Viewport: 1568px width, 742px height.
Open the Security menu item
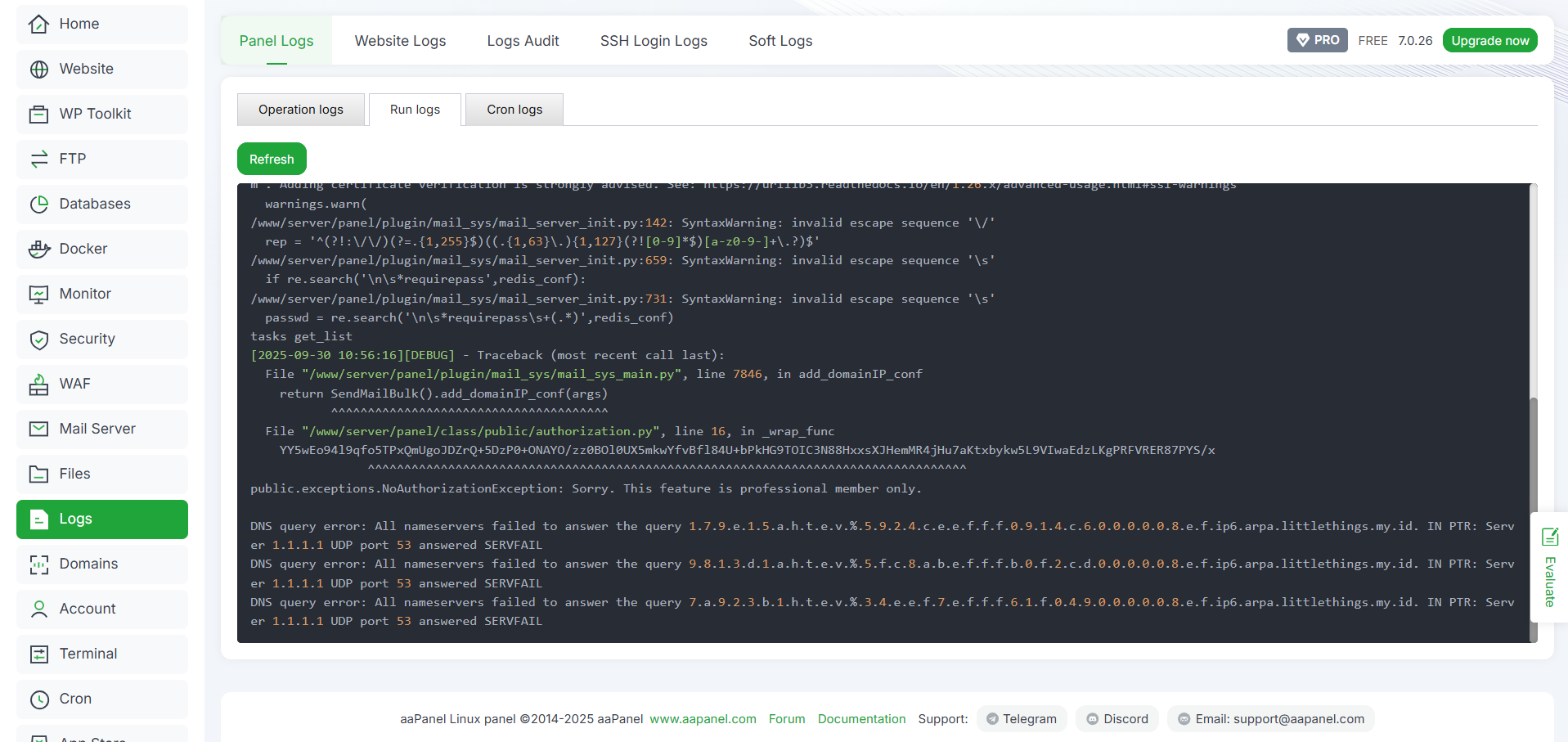pyautogui.click(x=102, y=339)
